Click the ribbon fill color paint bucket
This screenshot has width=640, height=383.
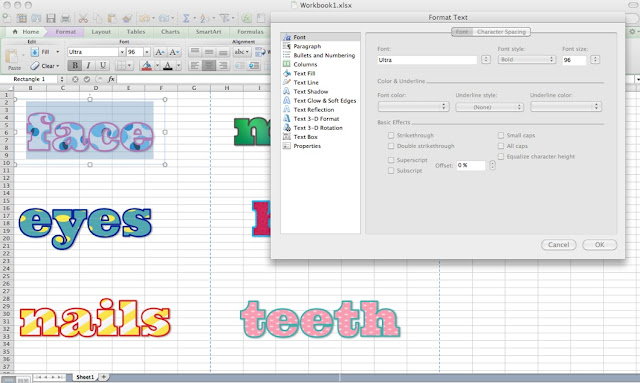pyautogui.click(x=146, y=65)
